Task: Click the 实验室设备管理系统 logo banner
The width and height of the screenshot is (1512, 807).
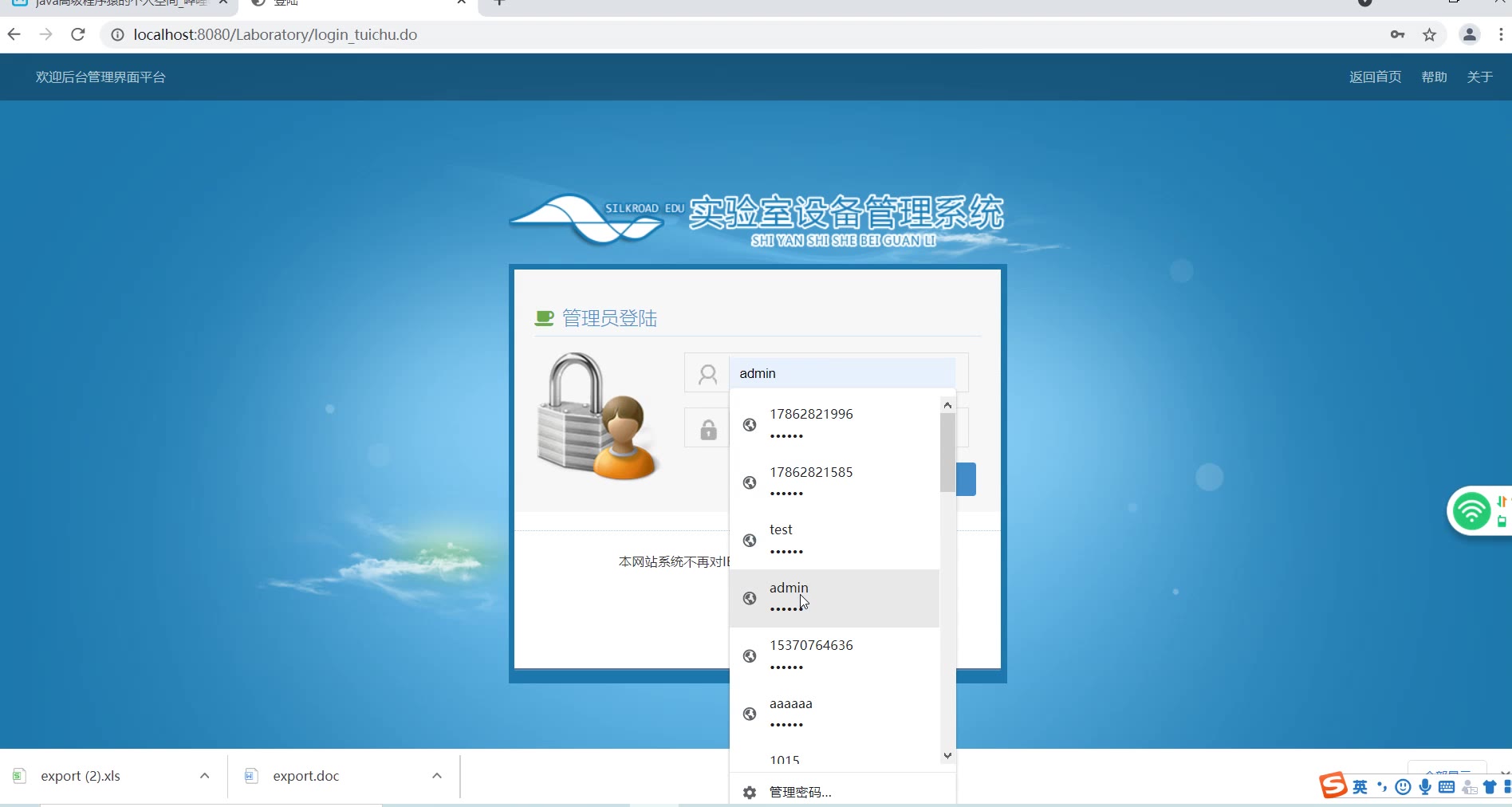Action: pyautogui.click(x=758, y=220)
